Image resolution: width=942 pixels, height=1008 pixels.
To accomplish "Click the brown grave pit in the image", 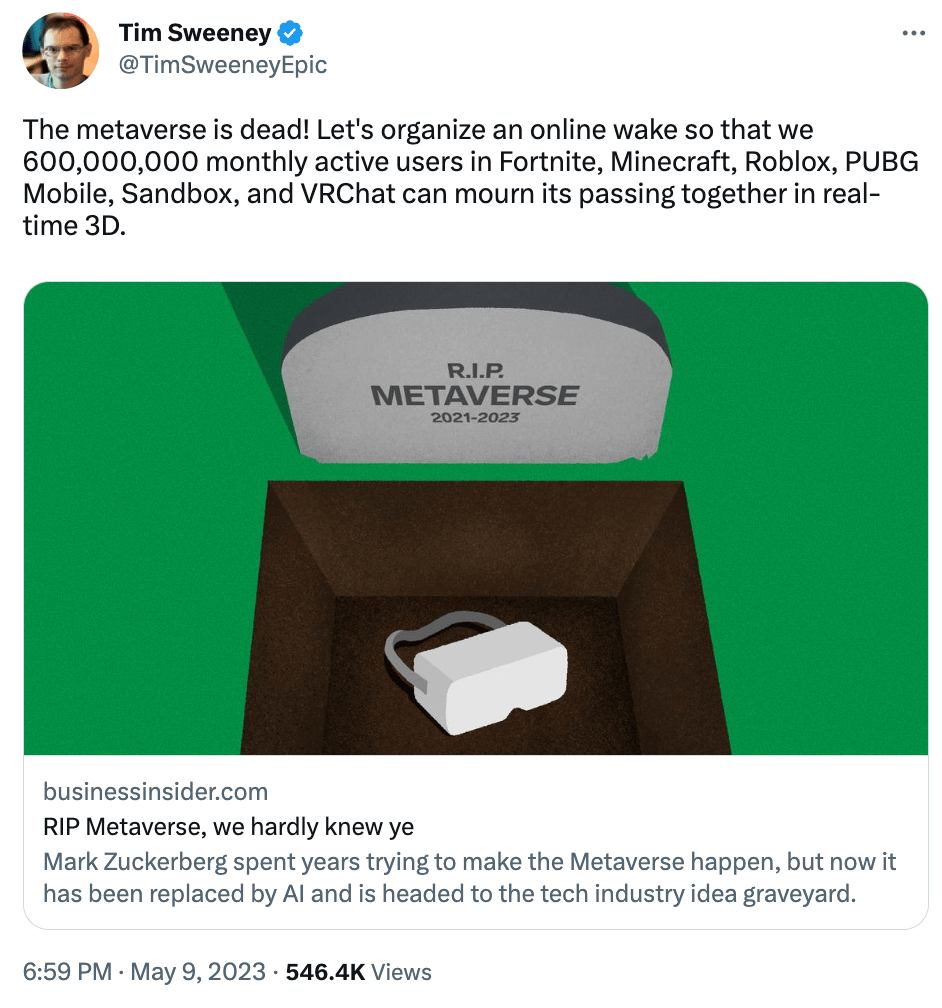I will tap(485, 617).
